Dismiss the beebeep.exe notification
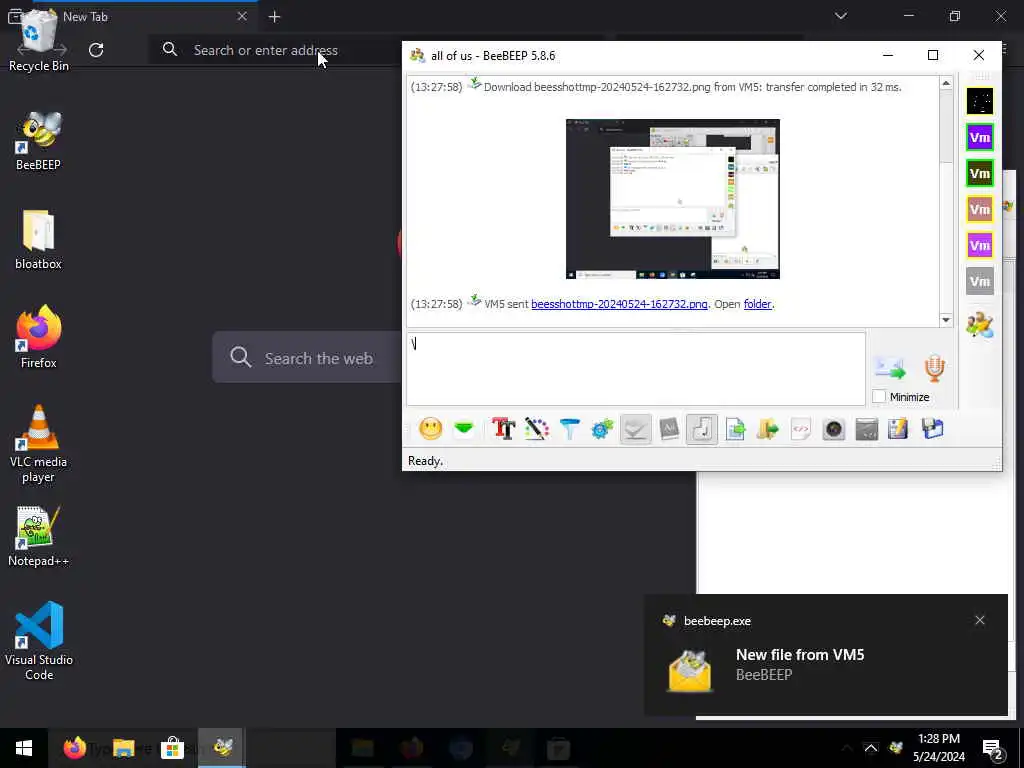Image resolution: width=1024 pixels, height=768 pixels. pos(980,620)
